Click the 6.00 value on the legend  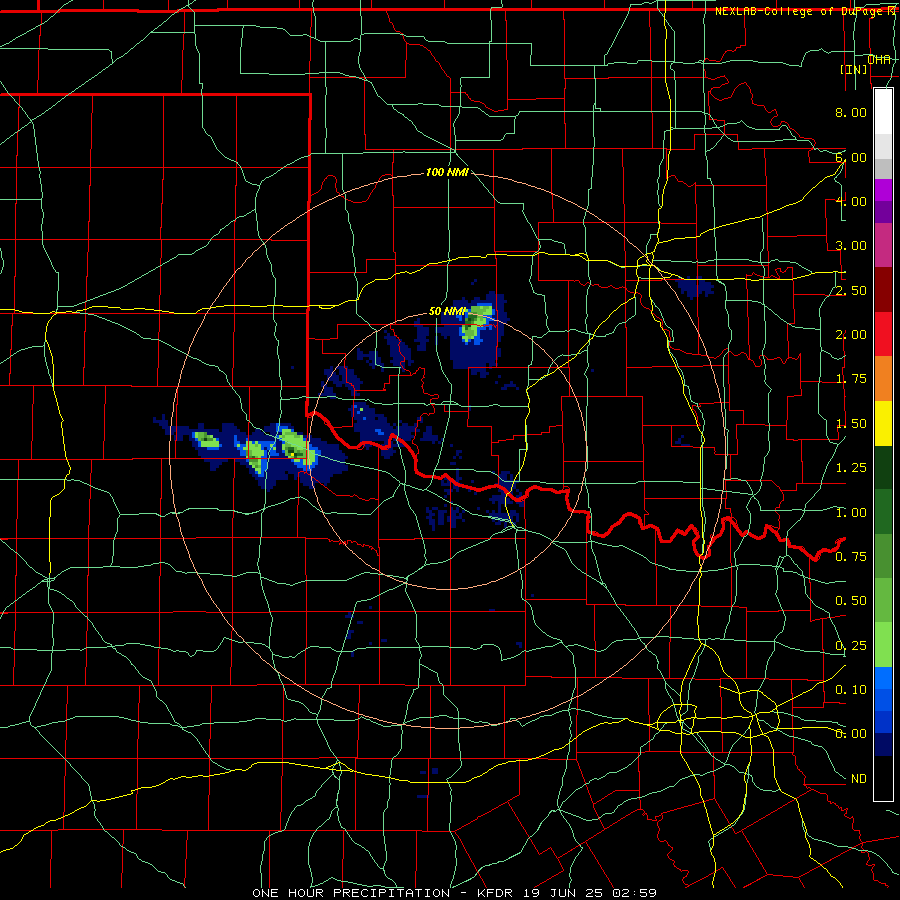tap(851, 157)
